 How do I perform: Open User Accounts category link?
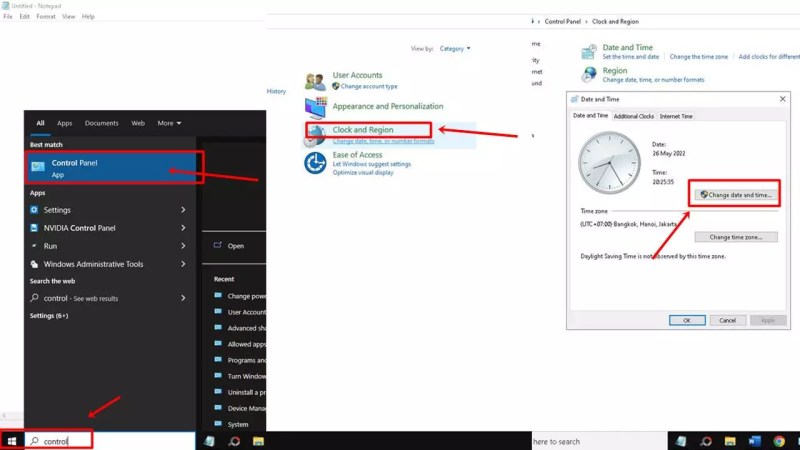[357, 75]
